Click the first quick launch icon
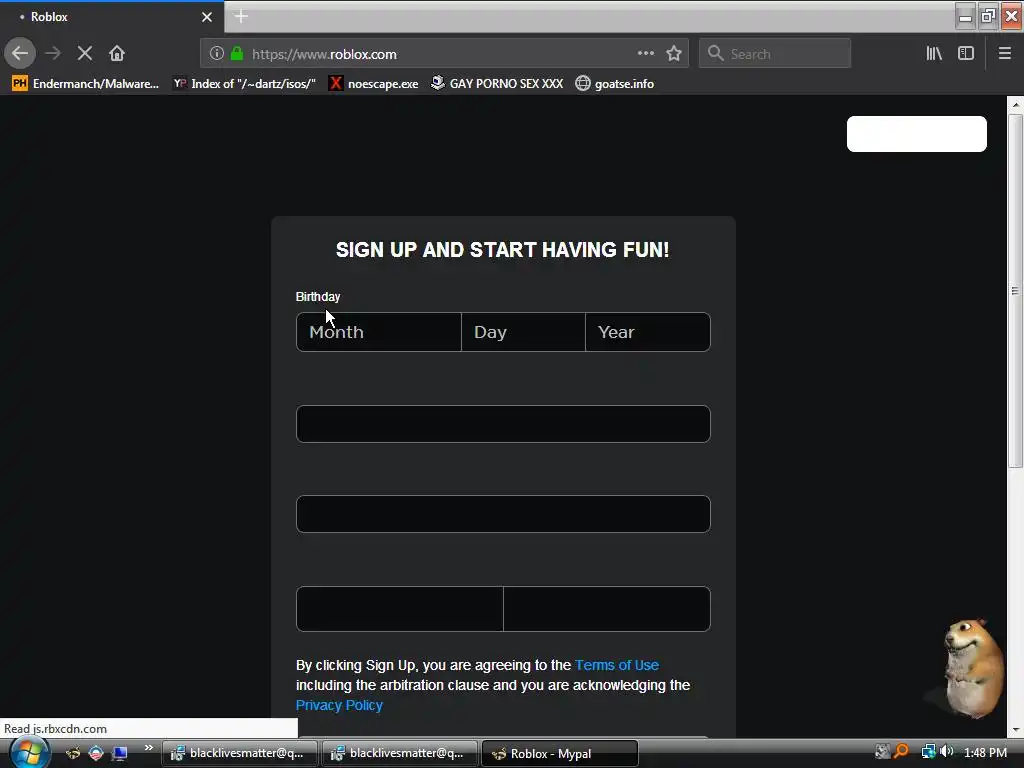The image size is (1024, 768). (x=72, y=754)
